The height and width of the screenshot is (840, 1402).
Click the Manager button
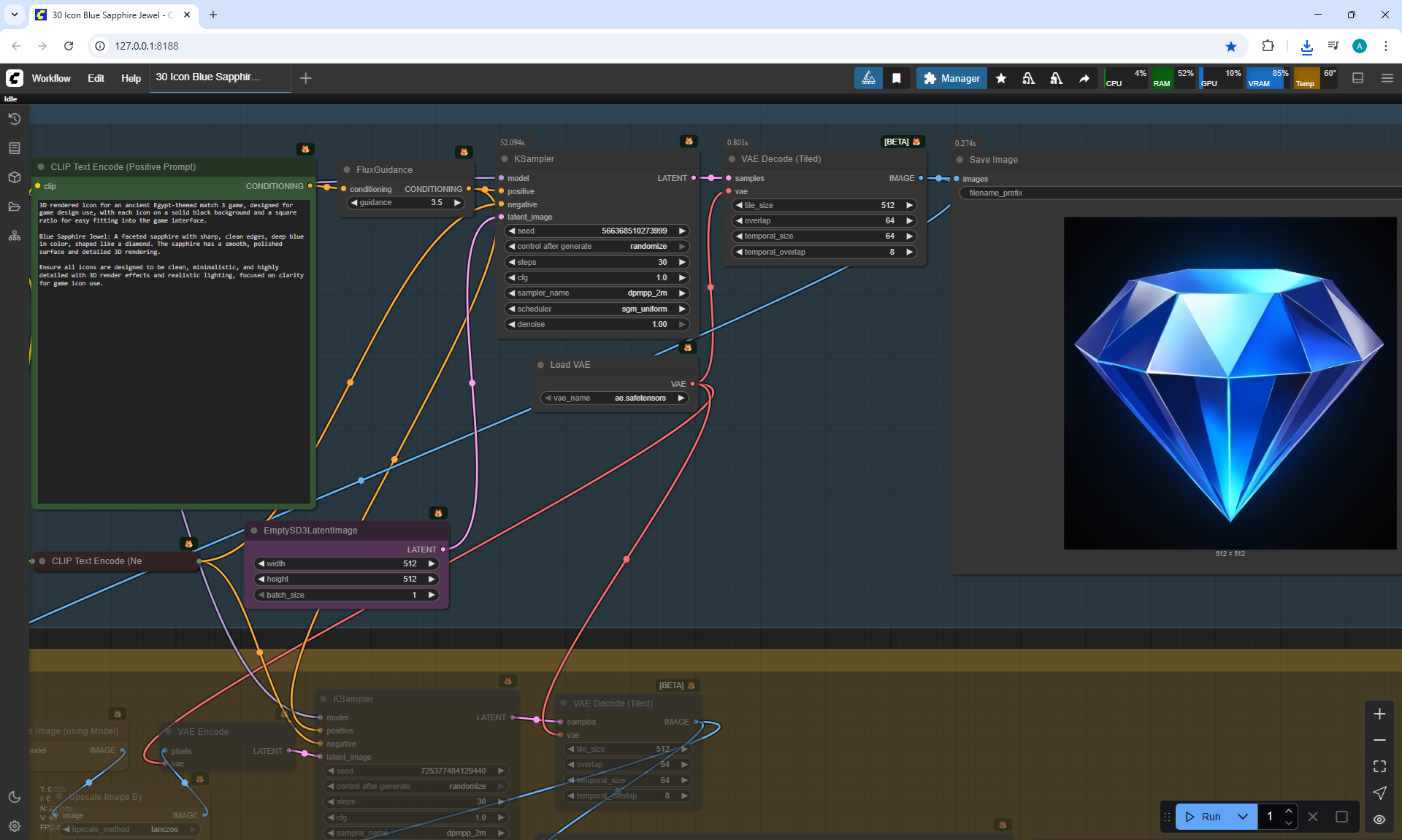[x=951, y=78]
